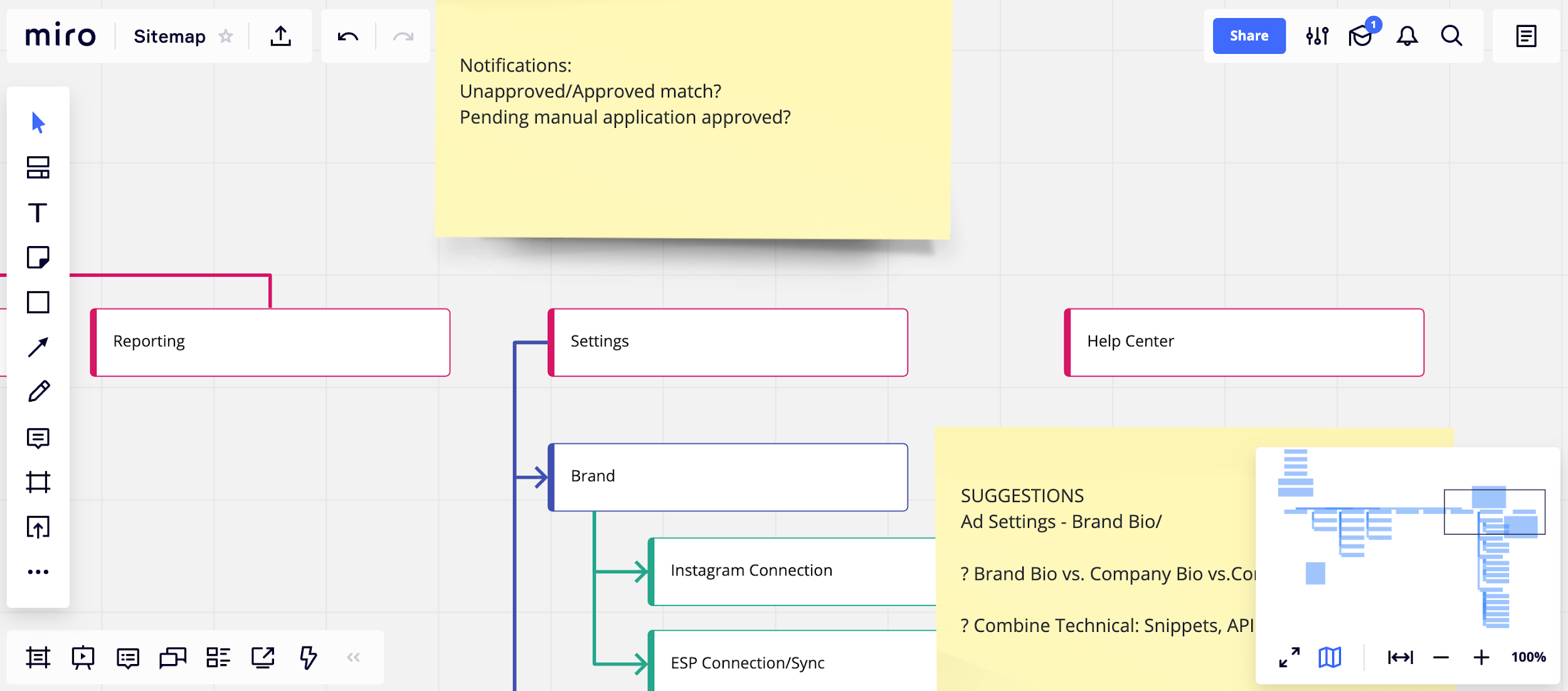The image size is (1568, 691).
Task: Star the Sitemap board as favorite
Action: [225, 36]
